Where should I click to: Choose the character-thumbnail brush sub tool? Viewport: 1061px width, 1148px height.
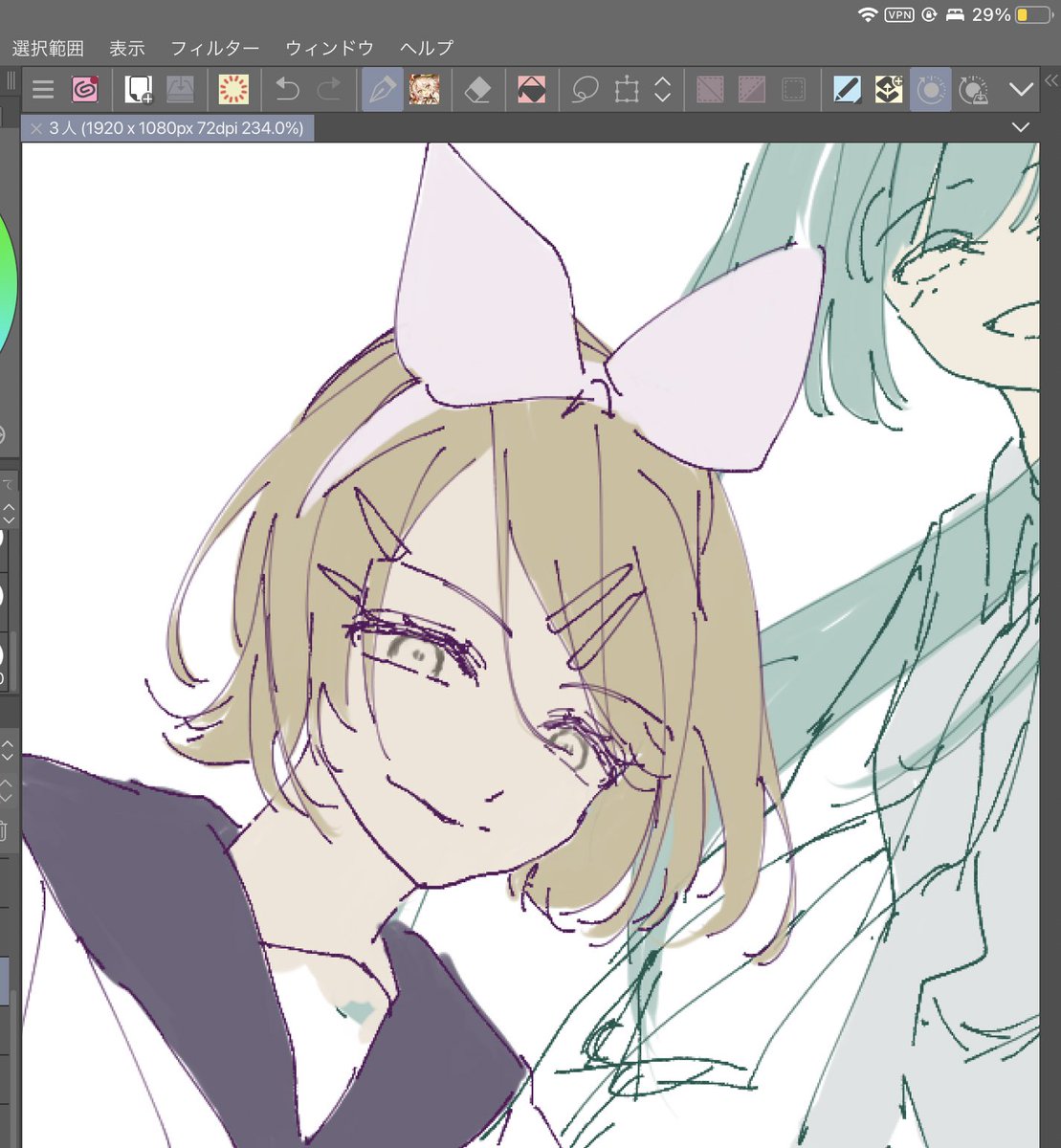pyautogui.click(x=424, y=90)
